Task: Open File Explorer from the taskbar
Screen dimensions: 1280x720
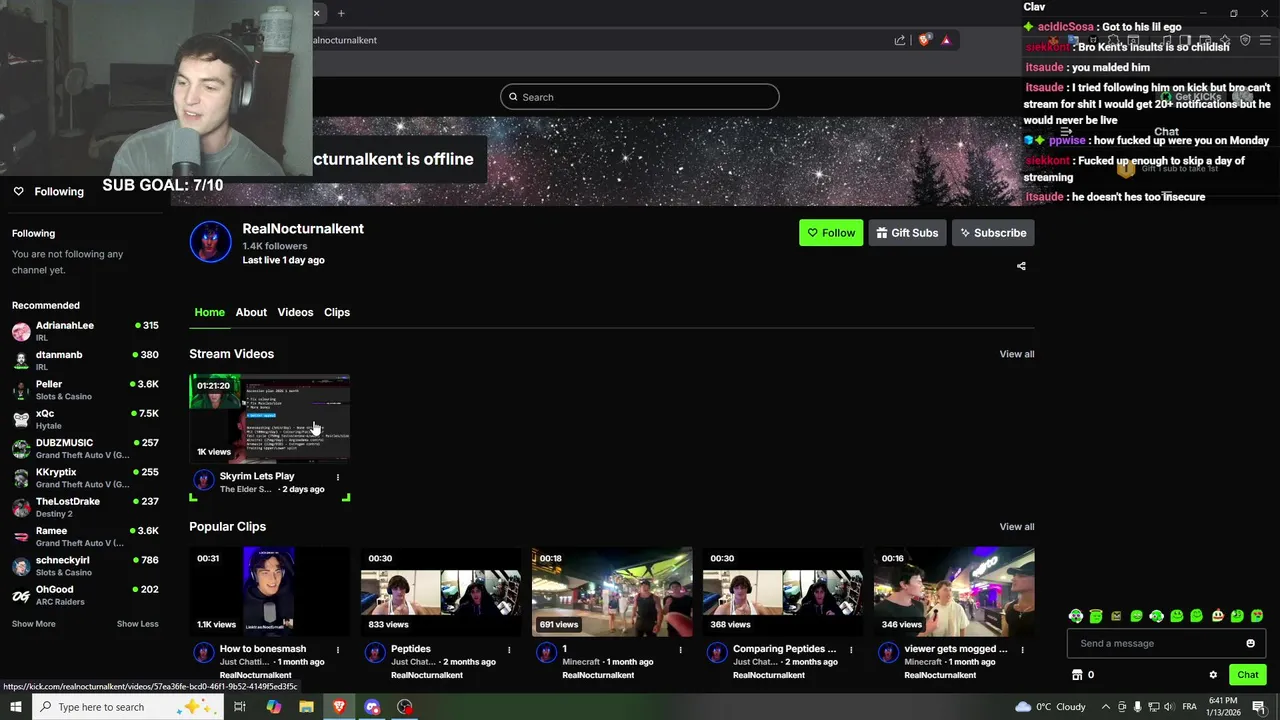Action: 306,707
